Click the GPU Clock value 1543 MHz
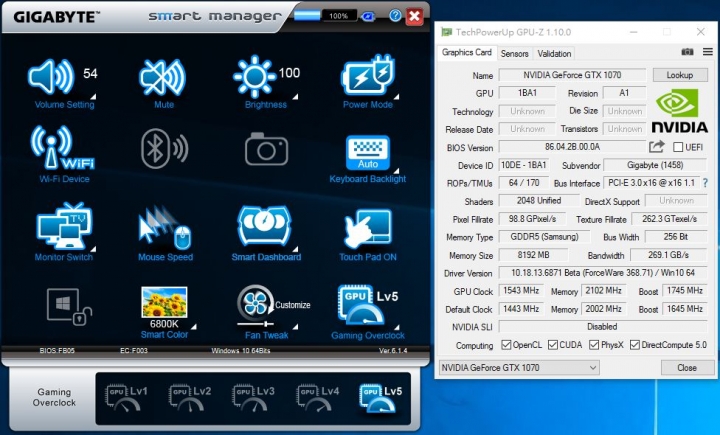 click(x=521, y=291)
